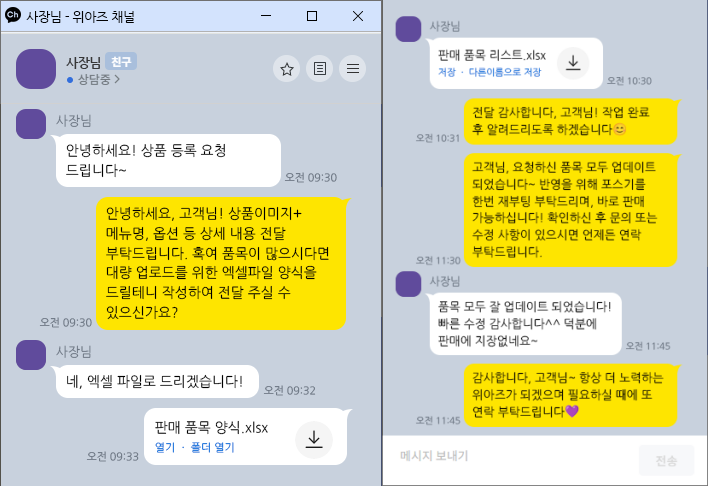Click the avatar beside the 판매 품목 리스트.xlsx message
The width and height of the screenshot is (708, 486).
tap(408, 29)
